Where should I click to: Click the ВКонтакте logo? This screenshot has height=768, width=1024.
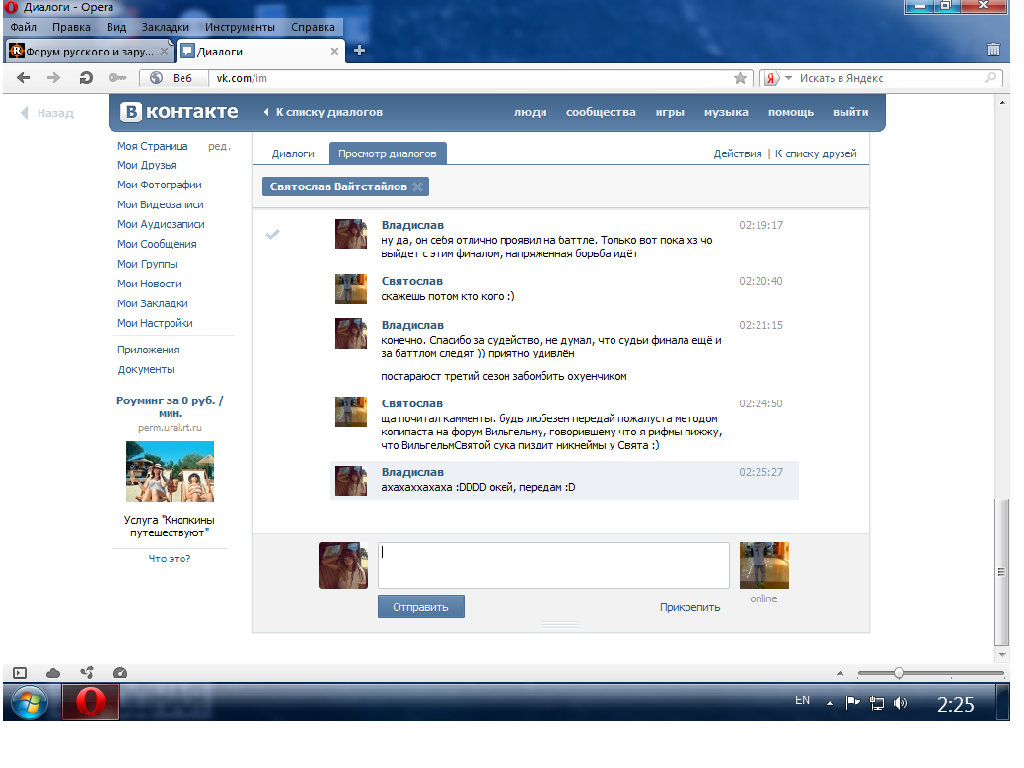(x=179, y=112)
